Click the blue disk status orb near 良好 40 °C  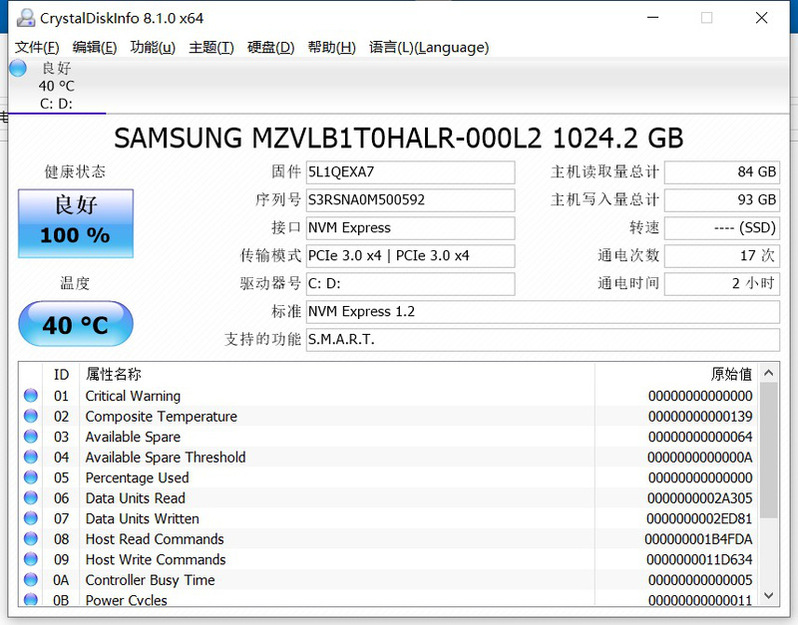(x=18, y=68)
